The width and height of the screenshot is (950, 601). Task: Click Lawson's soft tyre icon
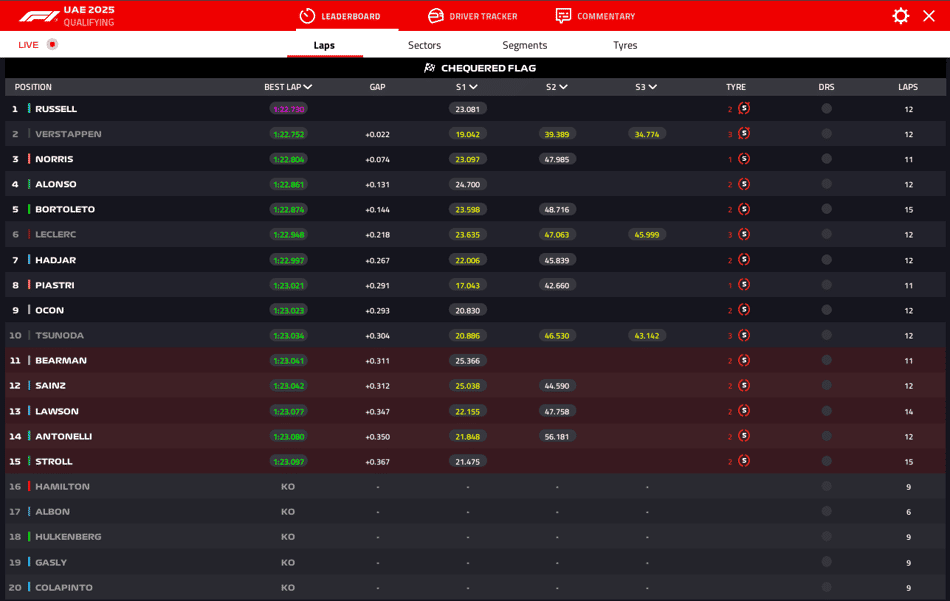744,411
